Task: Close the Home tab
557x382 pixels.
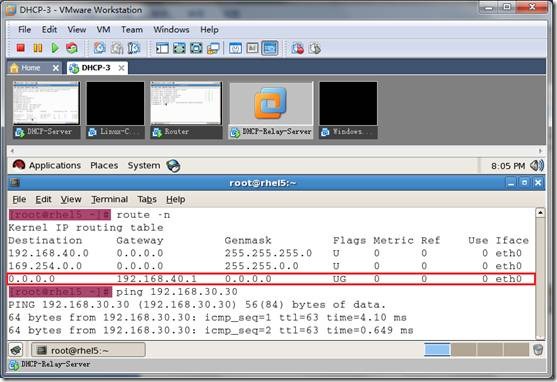Action: coord(56,68)
